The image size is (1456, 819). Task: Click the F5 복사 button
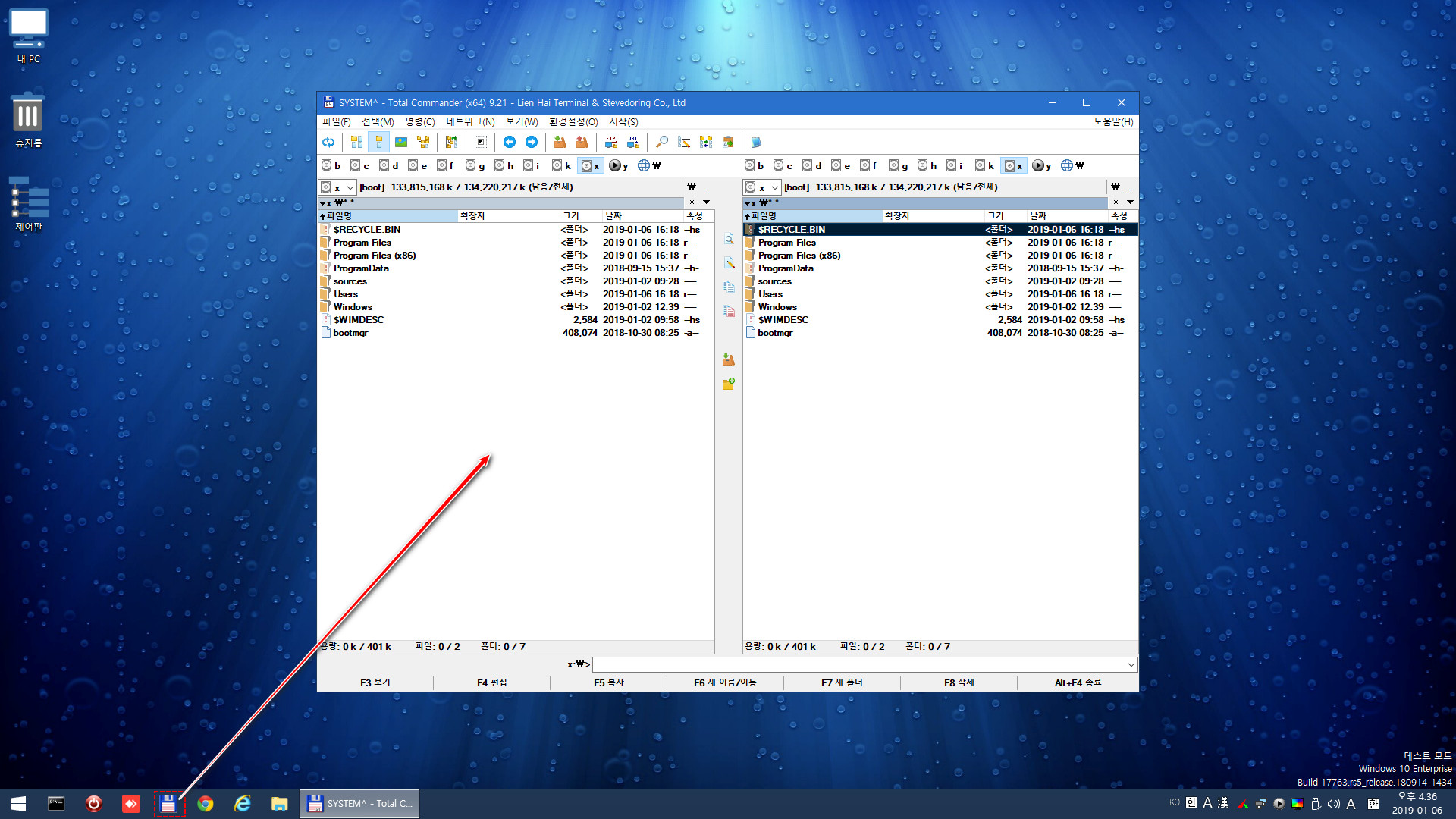point(609,682)
